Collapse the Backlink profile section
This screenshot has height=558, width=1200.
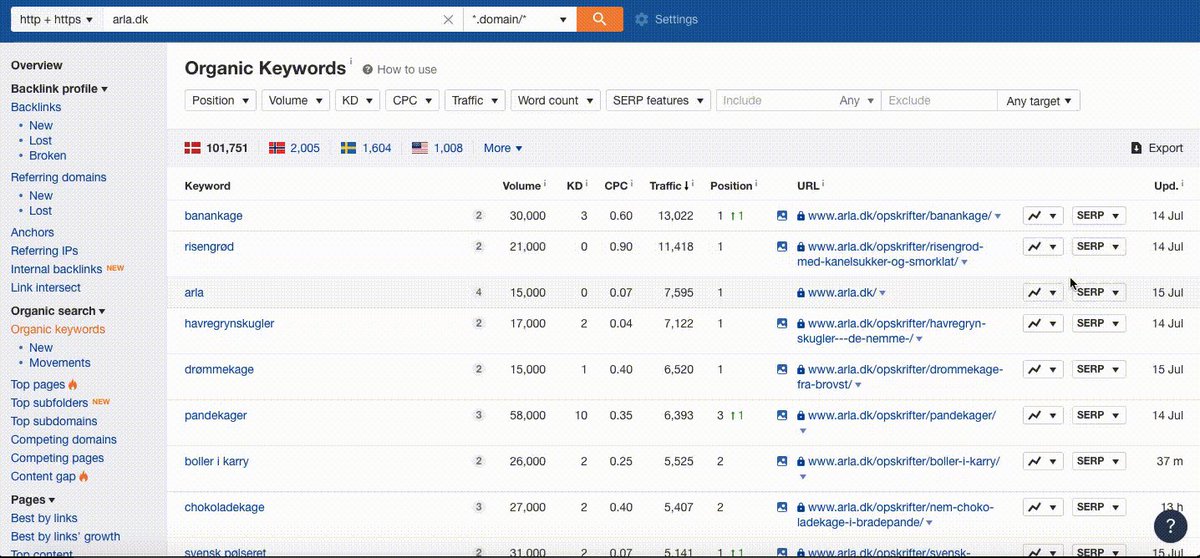pyautogui.click(x=59, y=89)
